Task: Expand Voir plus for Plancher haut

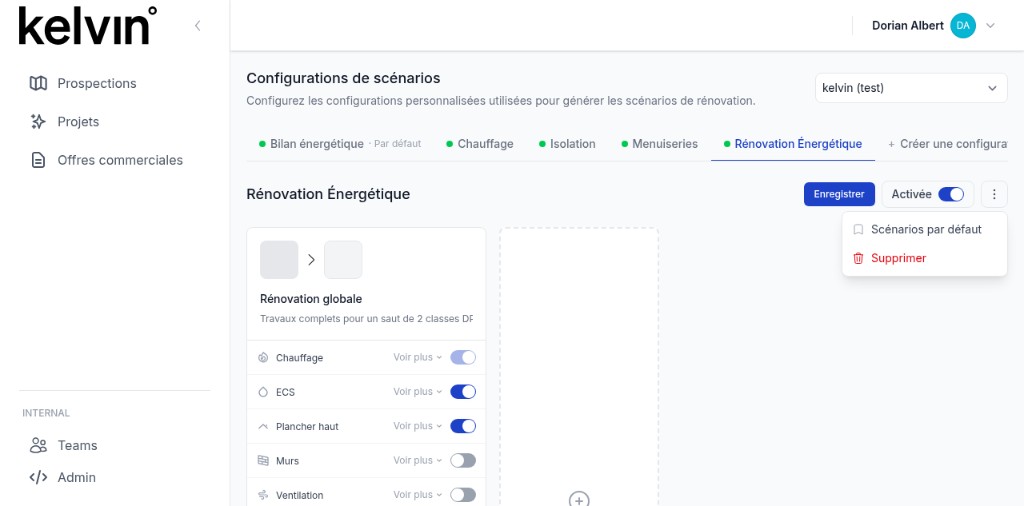Action: pos(417,426)
